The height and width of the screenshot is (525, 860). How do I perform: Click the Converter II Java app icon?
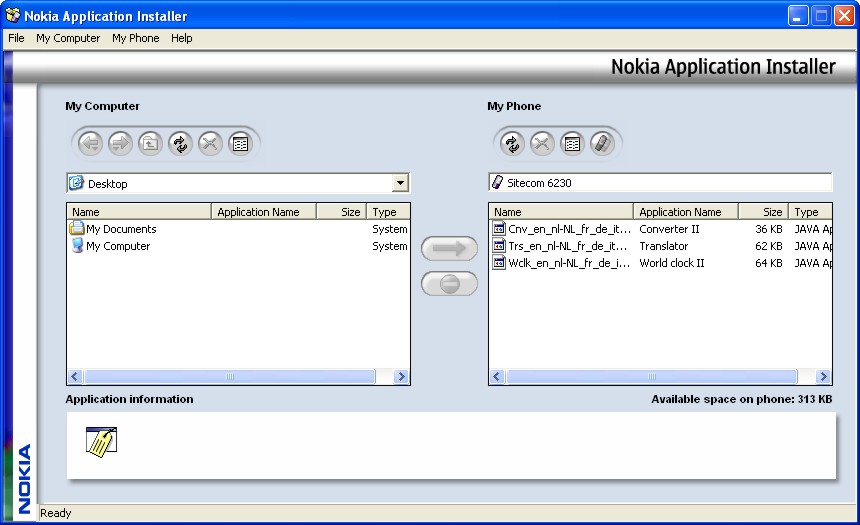click(x=499, y=229)
